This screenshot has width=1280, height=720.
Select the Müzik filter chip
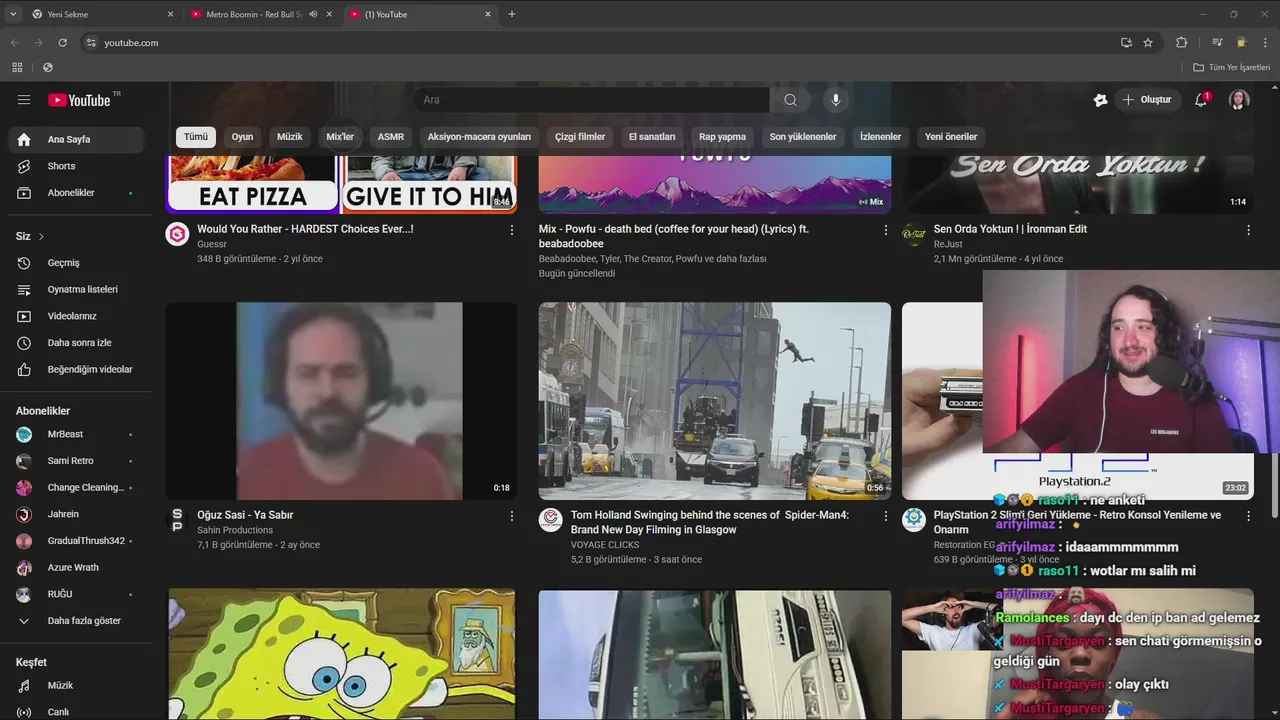pyautogui.click(x=290, y=137)
